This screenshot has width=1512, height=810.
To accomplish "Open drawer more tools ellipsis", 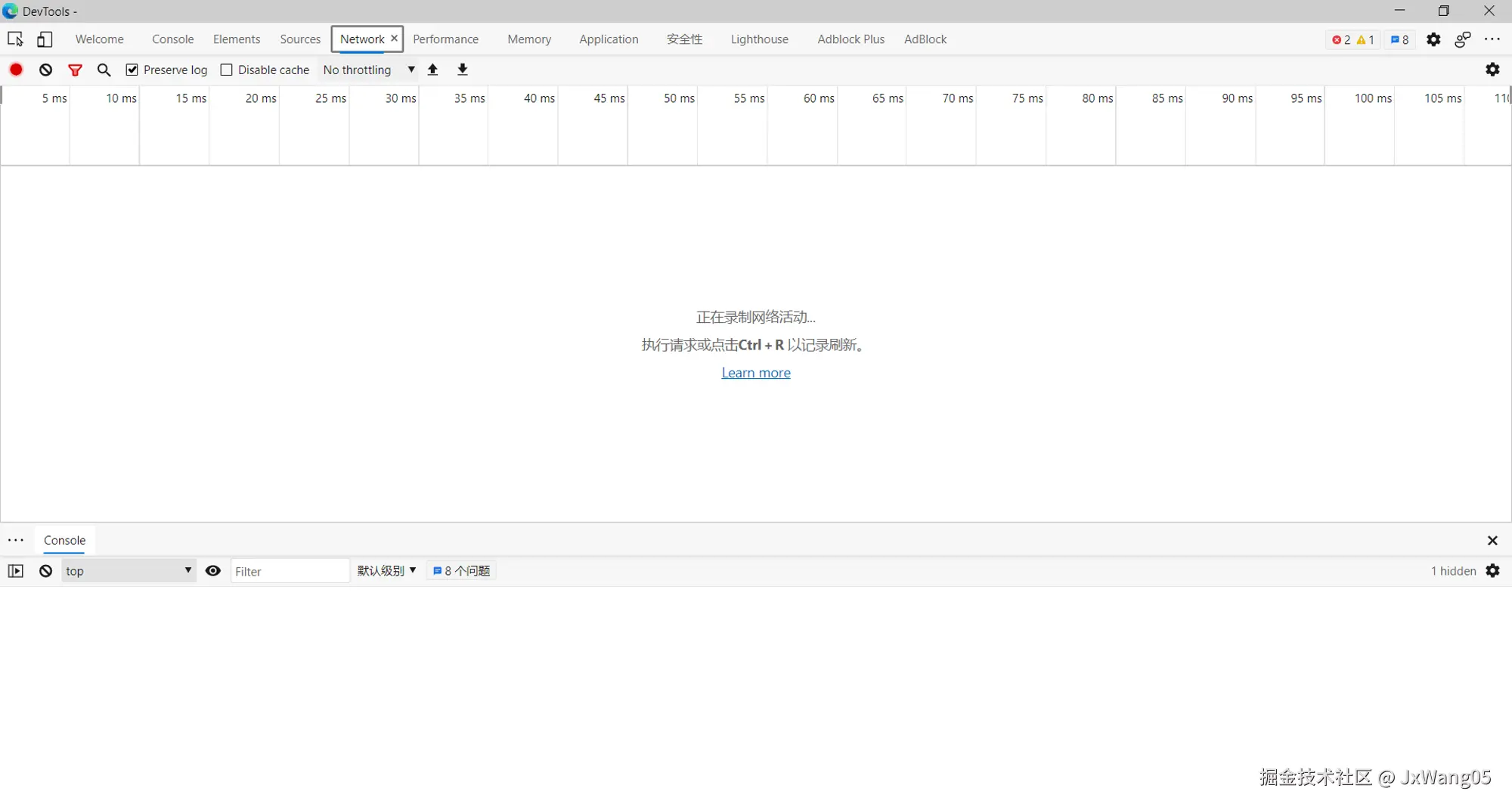I will click(16, 540).
